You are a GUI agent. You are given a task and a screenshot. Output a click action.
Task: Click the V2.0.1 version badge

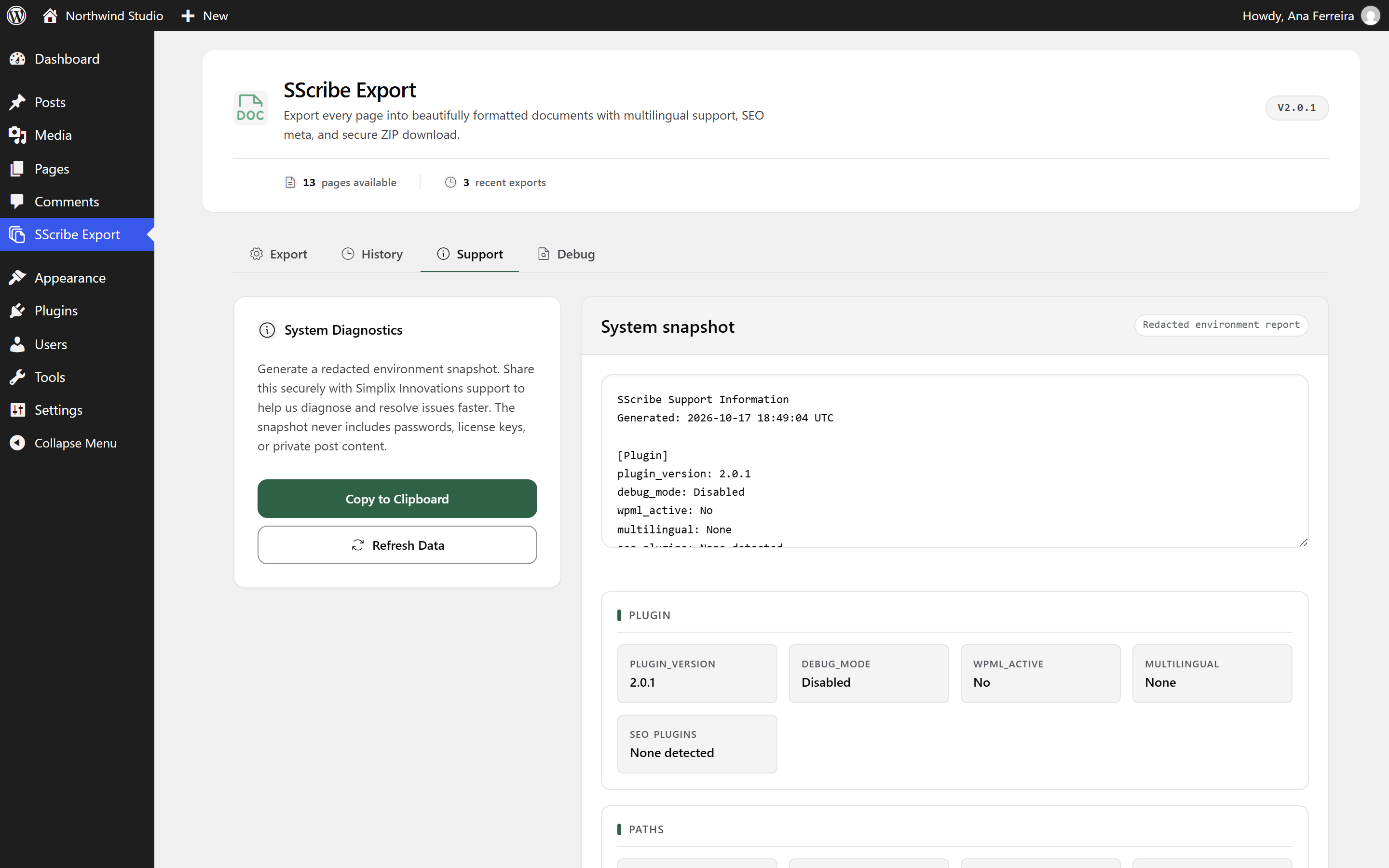[x=1296, y=108]
